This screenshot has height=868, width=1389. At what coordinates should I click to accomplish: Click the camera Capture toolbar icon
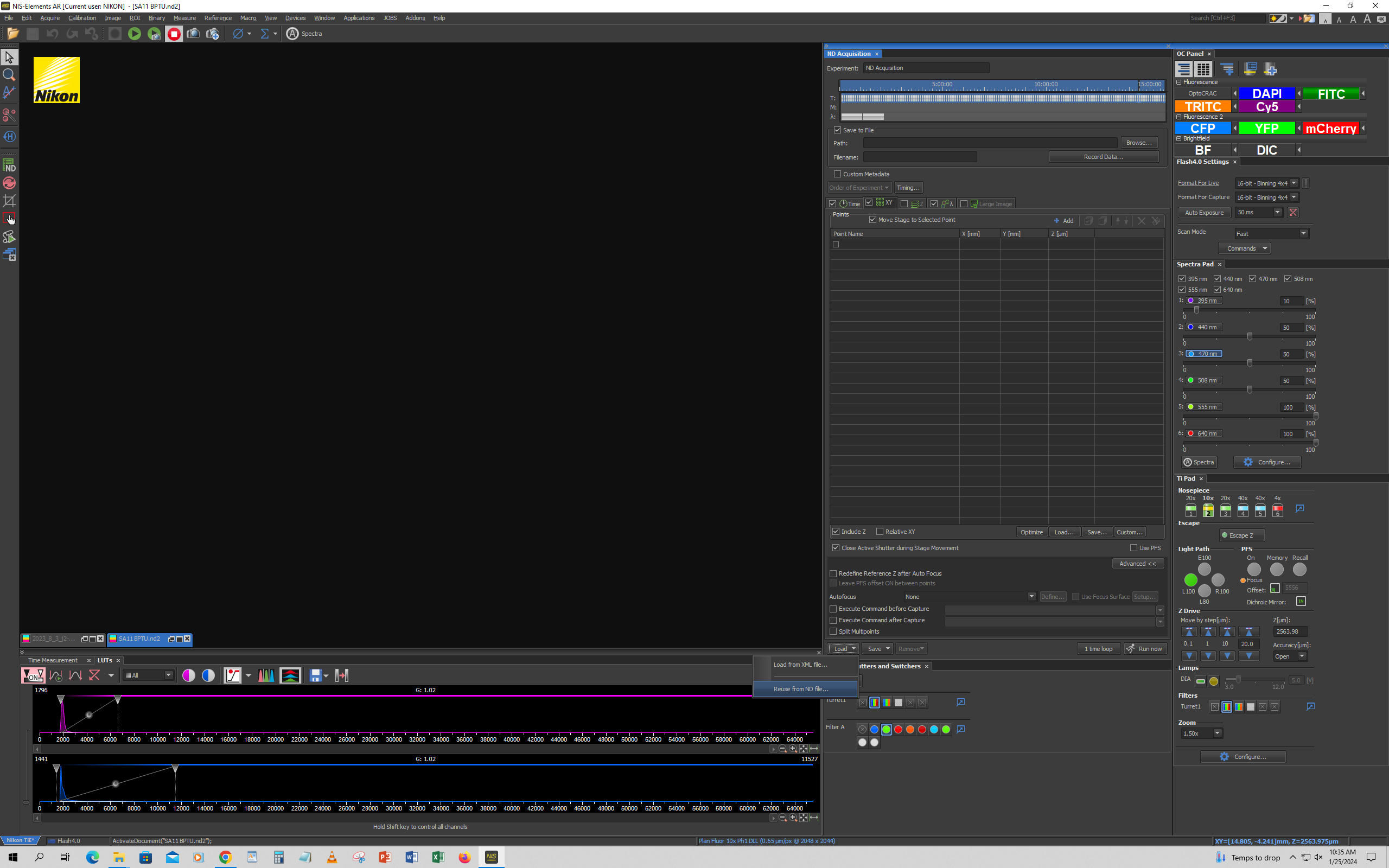coord(193,34)
